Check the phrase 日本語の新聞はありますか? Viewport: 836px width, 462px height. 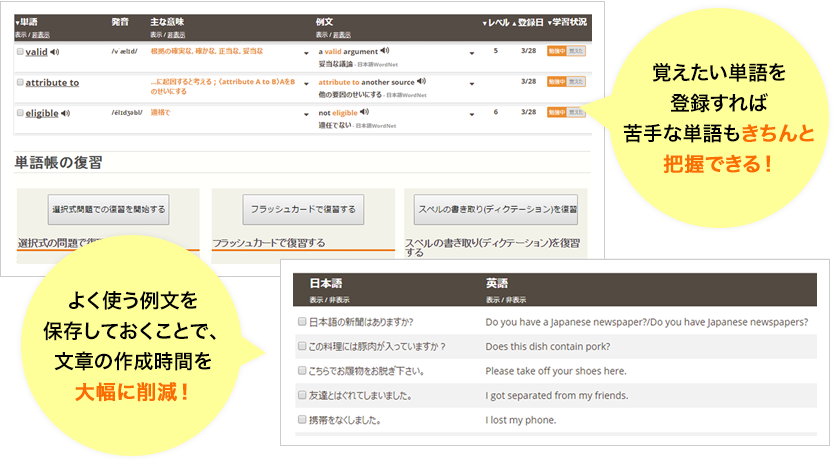pos(302,321)
